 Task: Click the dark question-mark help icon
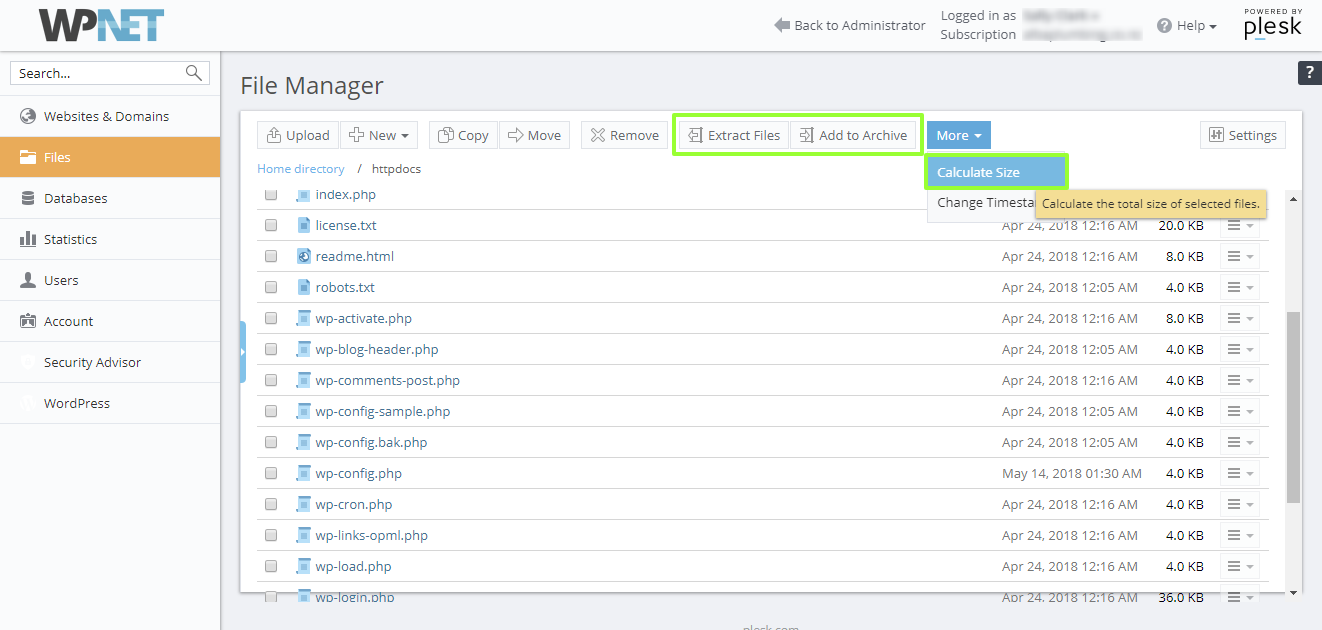pos(1309,72)
